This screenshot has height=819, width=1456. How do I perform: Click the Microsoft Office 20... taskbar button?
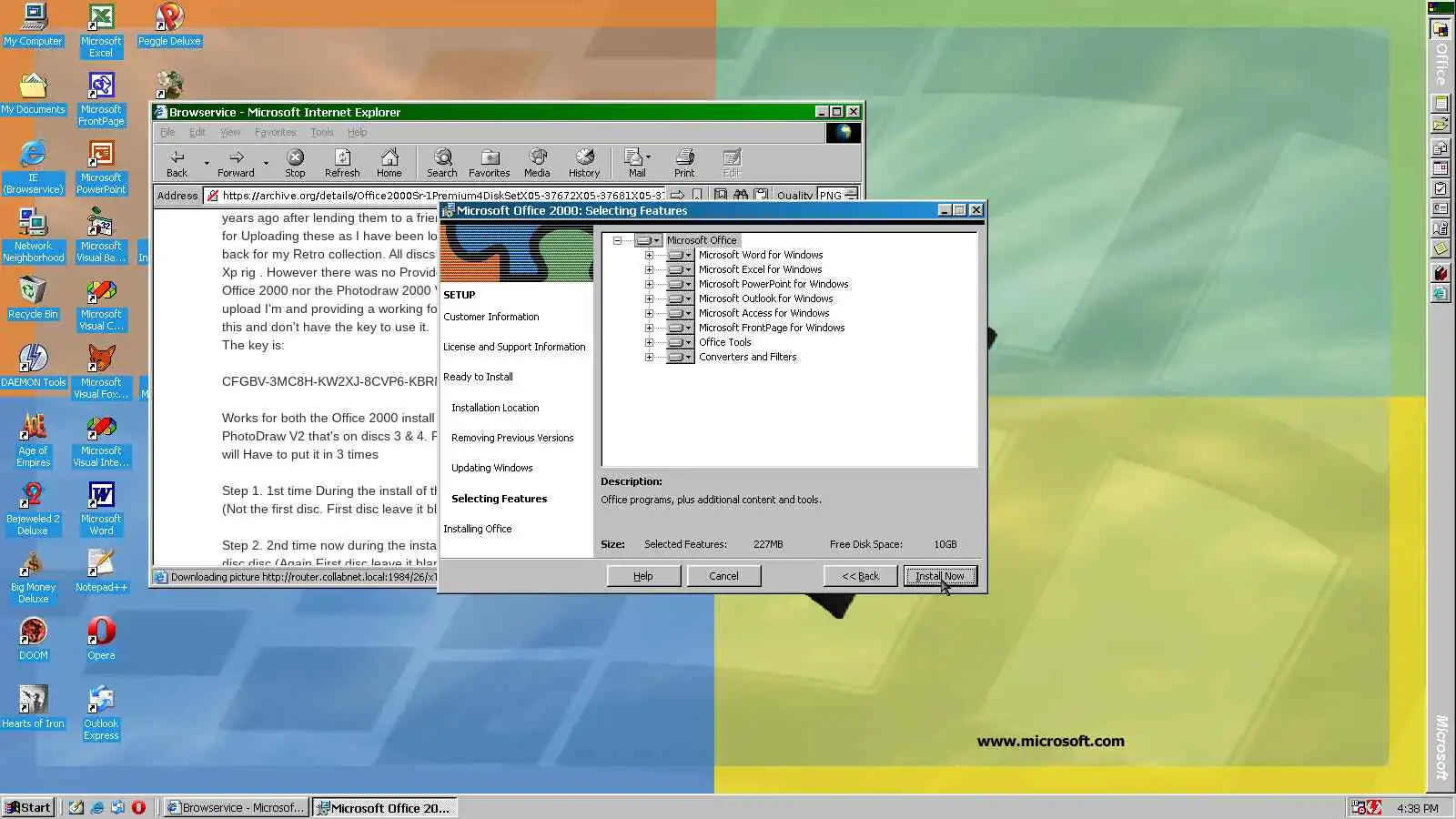tap(384, 807)
